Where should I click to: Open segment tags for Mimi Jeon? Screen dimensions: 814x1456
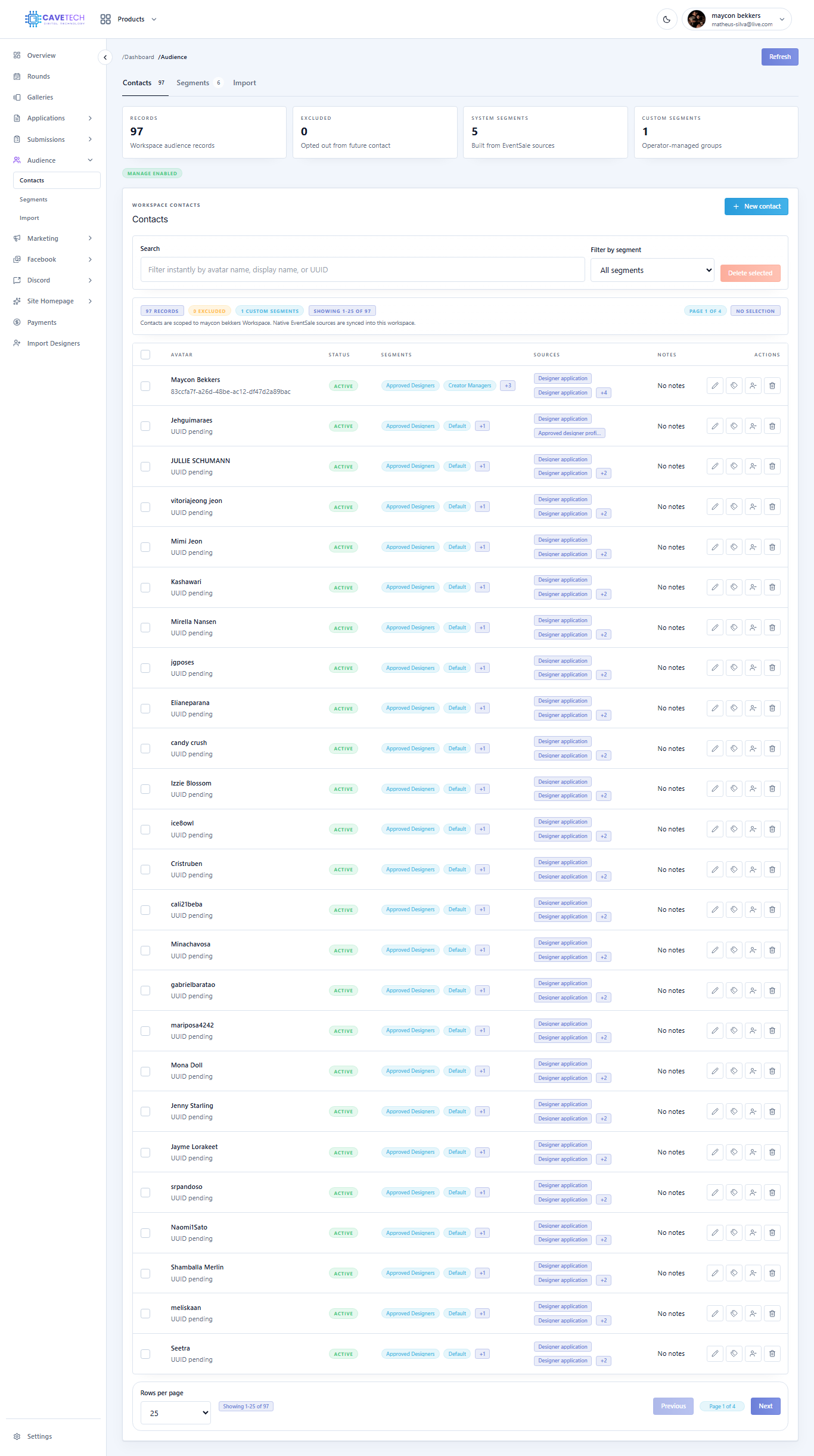click(734, 547)
